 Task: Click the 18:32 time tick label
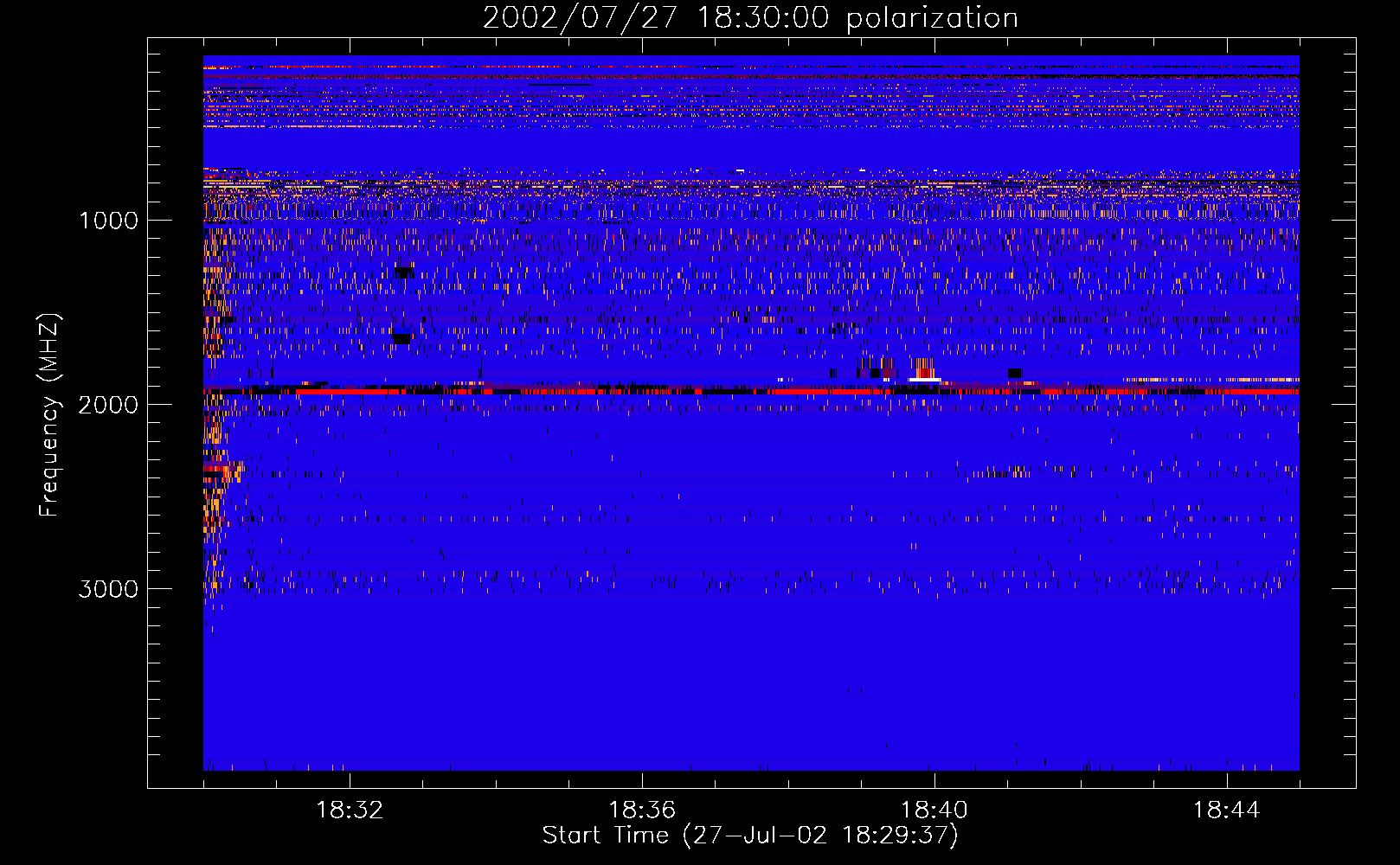pos(350,811)
